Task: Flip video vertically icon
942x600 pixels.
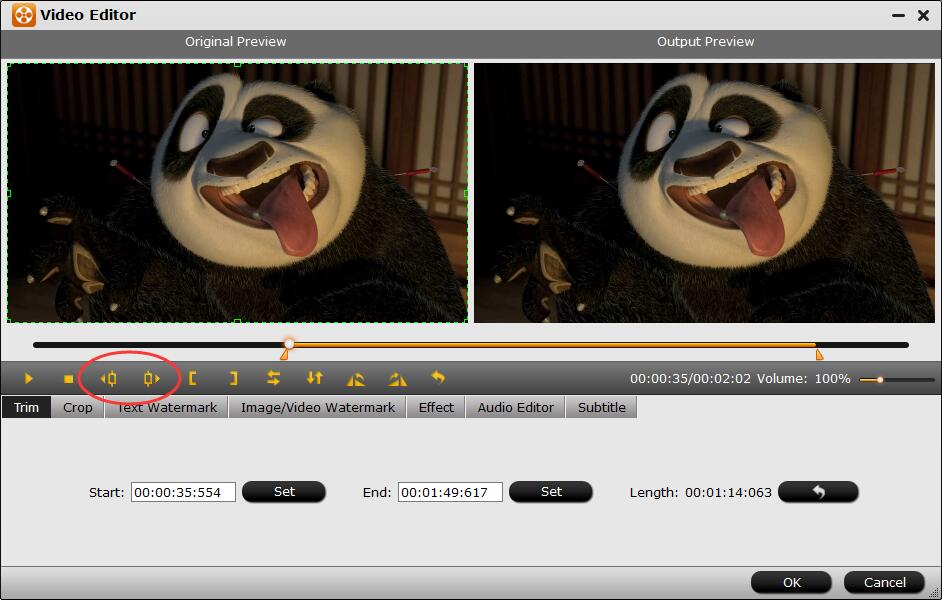Action: [x=315, y=379]
